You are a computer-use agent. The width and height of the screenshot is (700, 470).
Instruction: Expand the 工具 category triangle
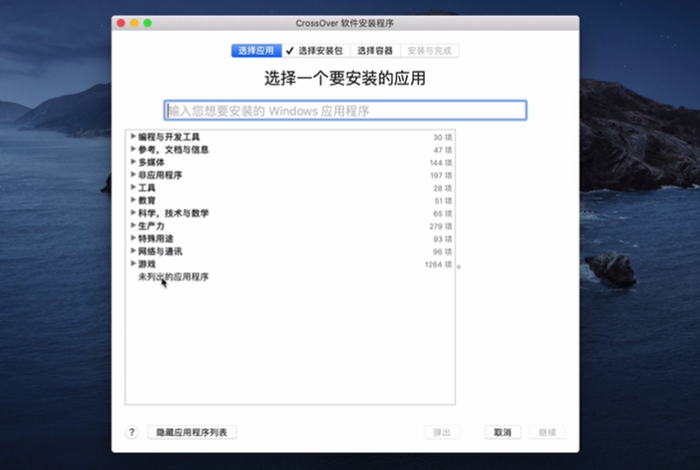(133, 187)
